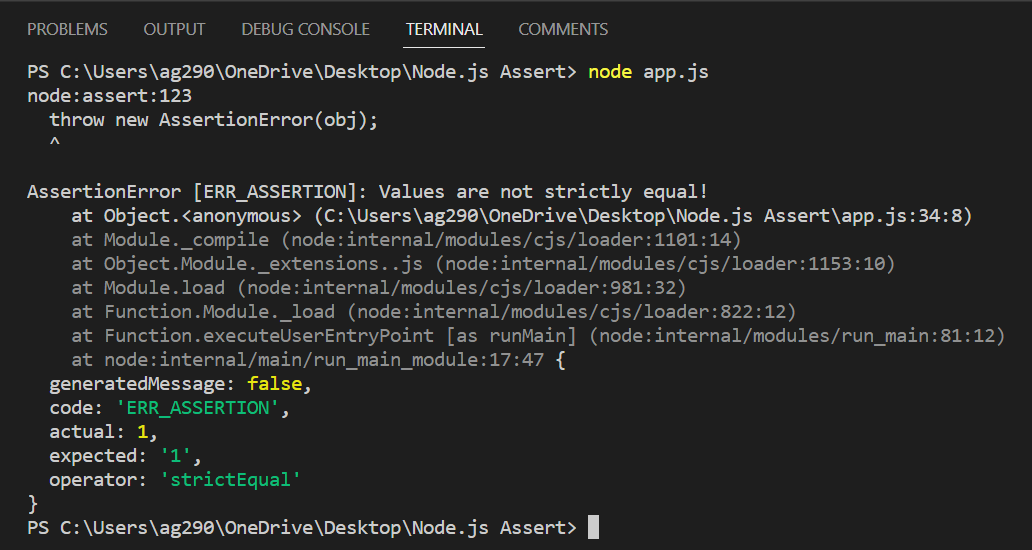Click the Function.Module._load stack line

(x=434, y=312)
